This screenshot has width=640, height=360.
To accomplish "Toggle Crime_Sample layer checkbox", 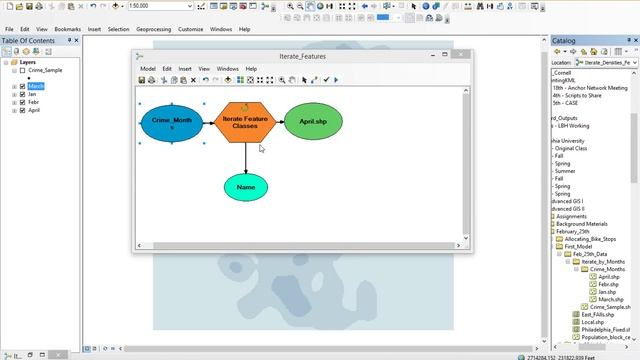I will [x=22, y=71].
